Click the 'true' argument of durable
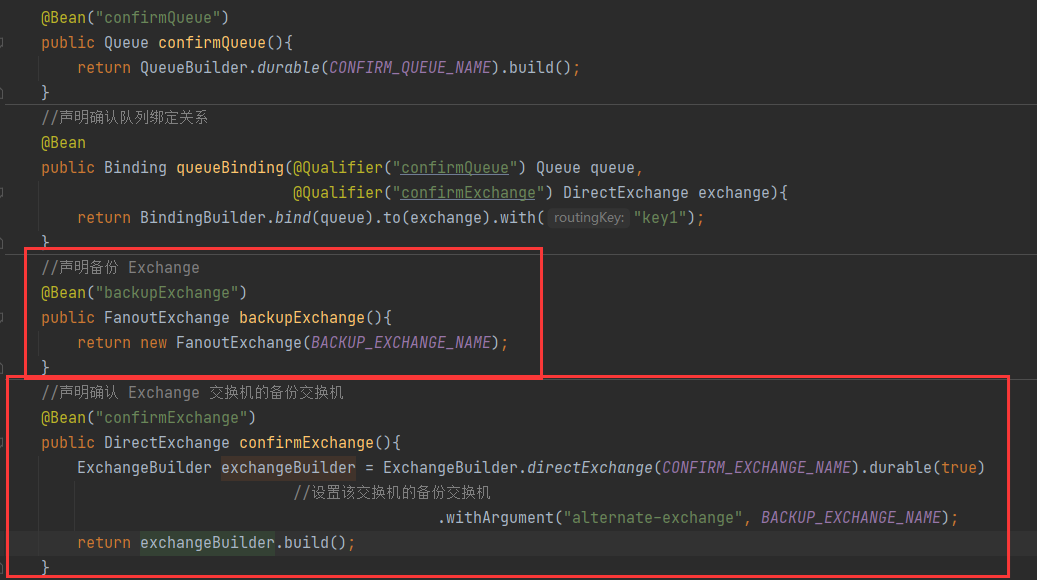Screen dimensions: 1037x580 tap(959, 468)
